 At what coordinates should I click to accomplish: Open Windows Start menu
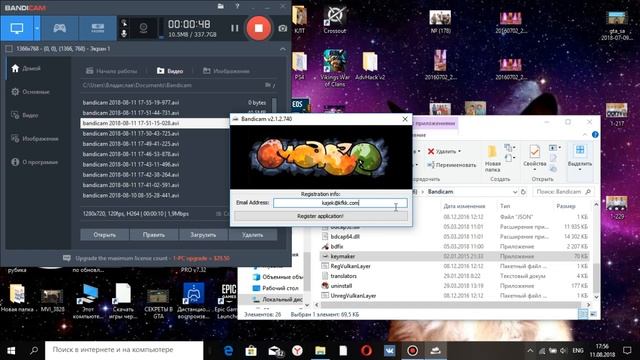[11, 350]
